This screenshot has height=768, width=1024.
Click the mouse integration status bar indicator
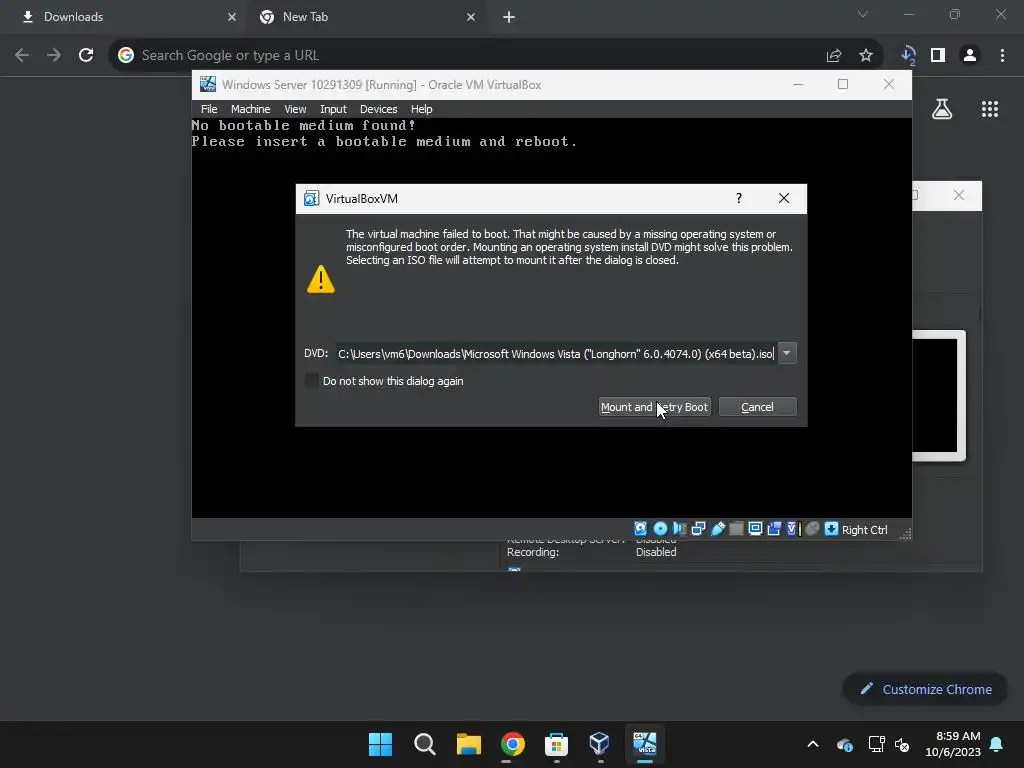coord(812,529)
